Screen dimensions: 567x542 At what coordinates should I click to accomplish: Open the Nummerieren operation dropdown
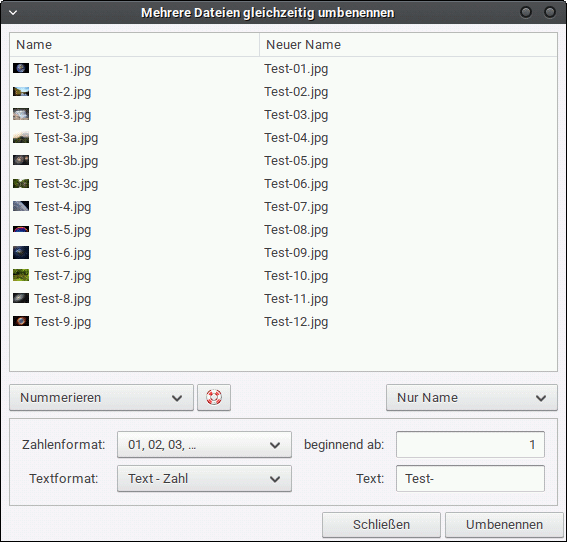click(x=101, y=397)
